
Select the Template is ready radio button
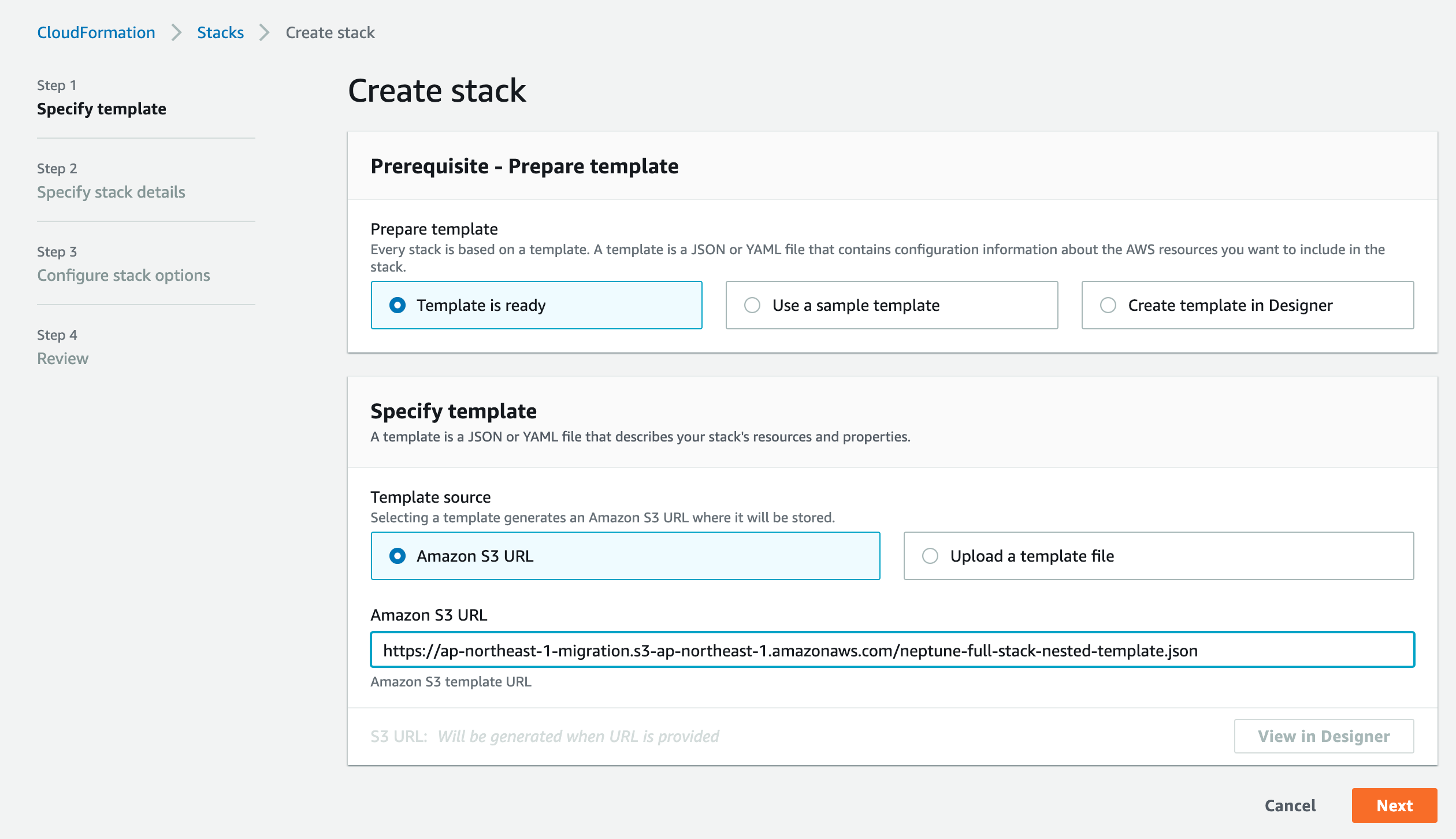click(398, 305)
